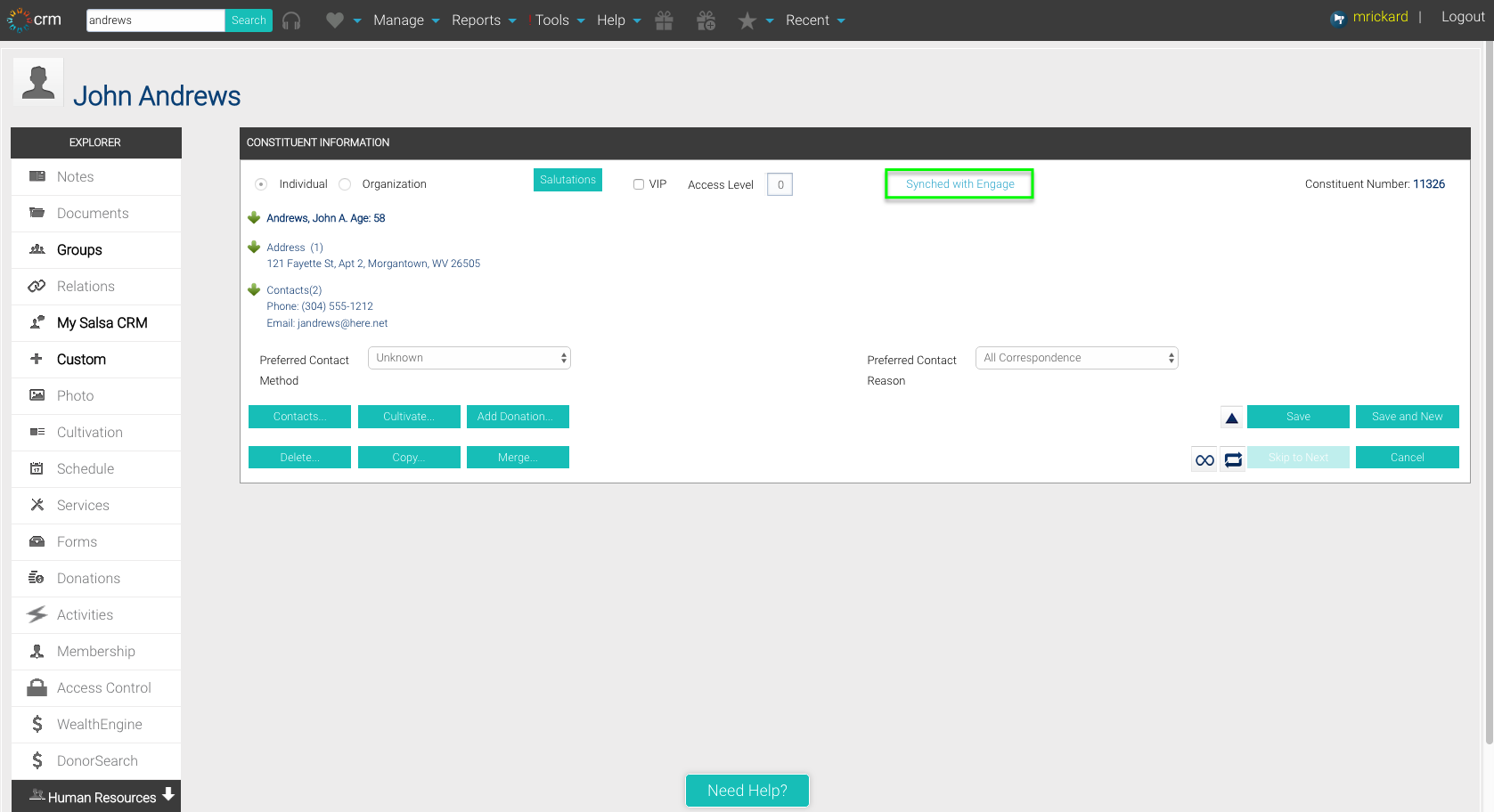
Task: Click the Save and New button
Action: tap(1408, 417)
